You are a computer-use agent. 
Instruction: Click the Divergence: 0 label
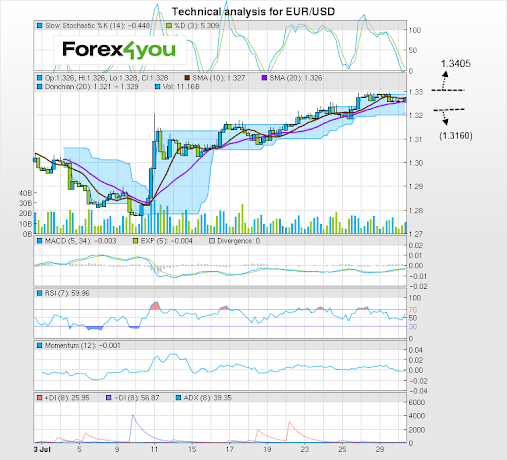point(238,241)
